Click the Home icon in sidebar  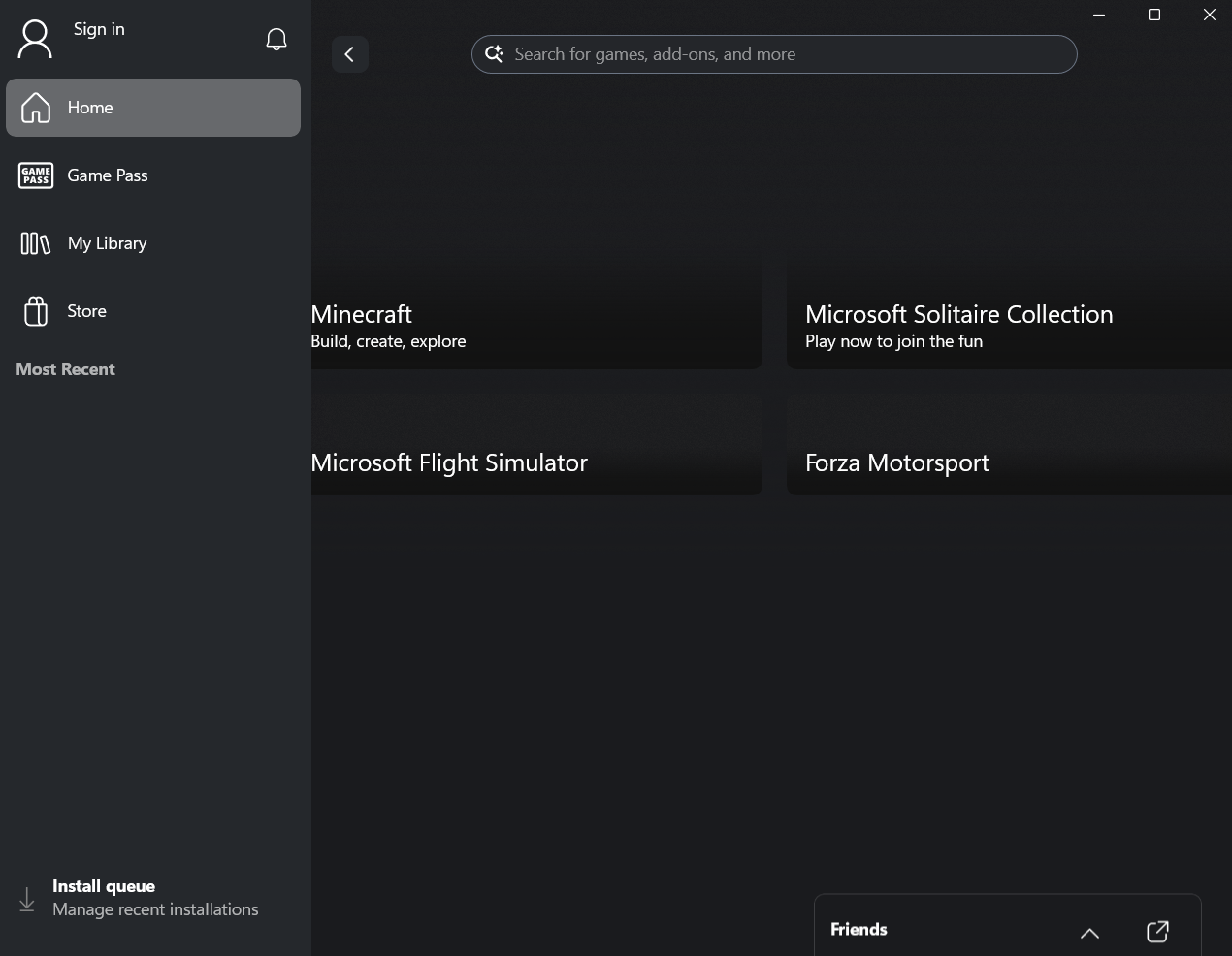(35, 108)
